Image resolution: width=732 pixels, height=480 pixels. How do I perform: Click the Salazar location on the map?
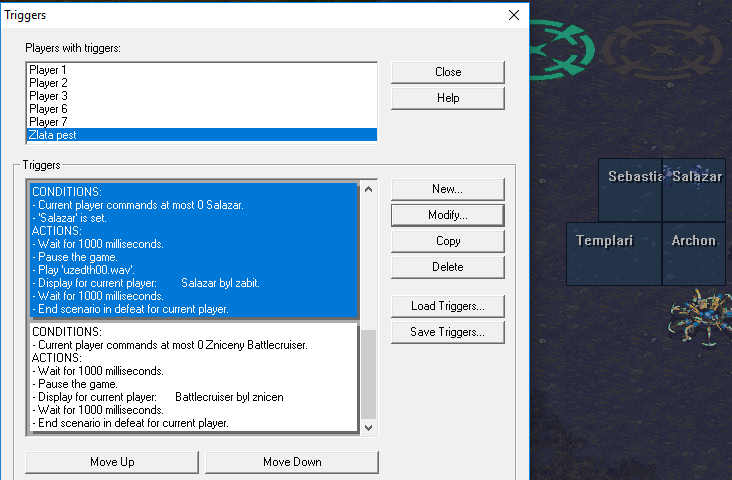click(x=694, y=190)
